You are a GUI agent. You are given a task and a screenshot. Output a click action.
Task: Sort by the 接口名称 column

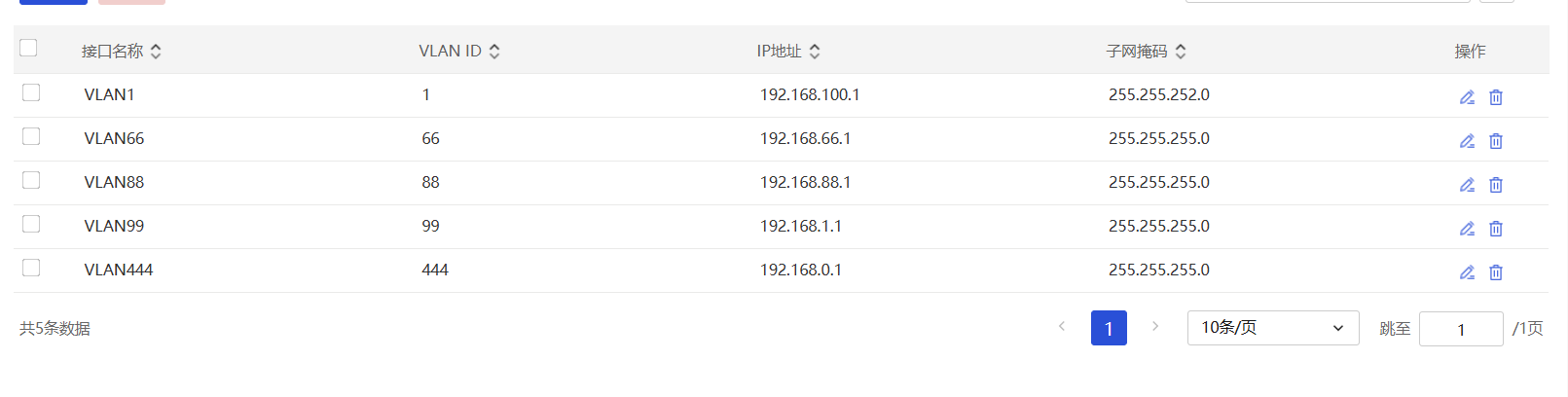(156, 52)
